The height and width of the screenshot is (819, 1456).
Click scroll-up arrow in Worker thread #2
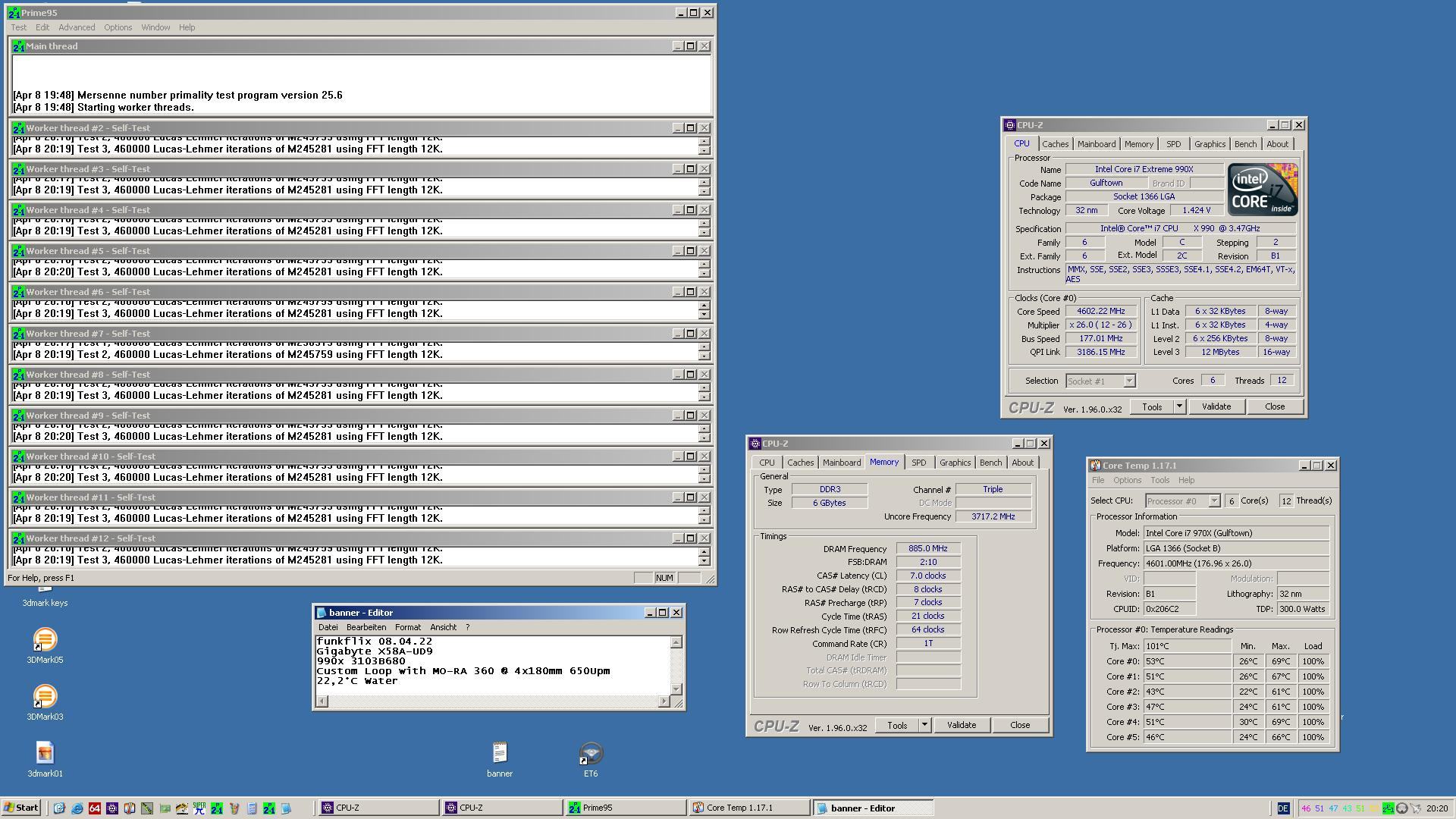click(704, 141)
